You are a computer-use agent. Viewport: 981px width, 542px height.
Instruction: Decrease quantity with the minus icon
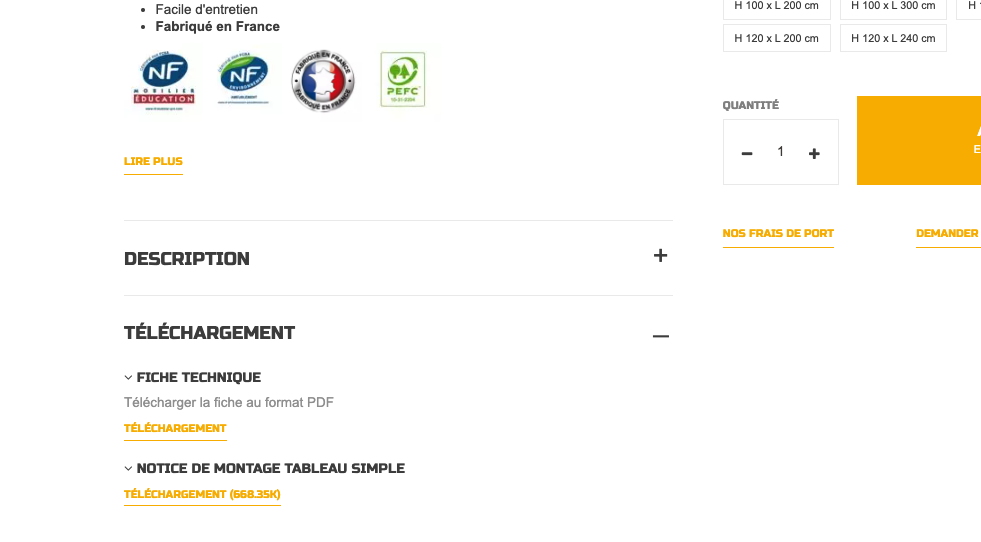click(x=747, y=153)
